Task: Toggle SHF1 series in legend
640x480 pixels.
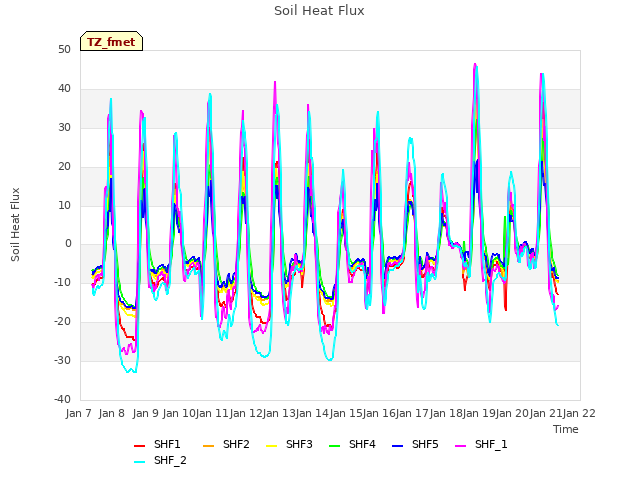Action: (x=157, y=444)
